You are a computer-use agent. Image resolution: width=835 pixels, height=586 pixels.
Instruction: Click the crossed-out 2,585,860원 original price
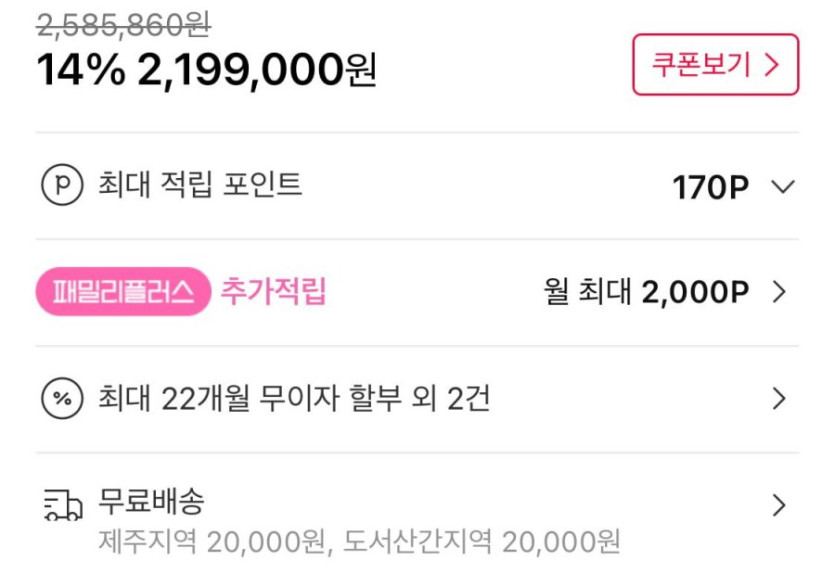click(x=123, y=23)
